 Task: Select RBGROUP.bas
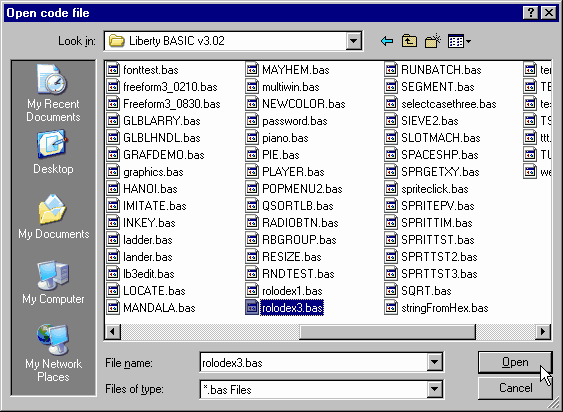tap(299, 240)
